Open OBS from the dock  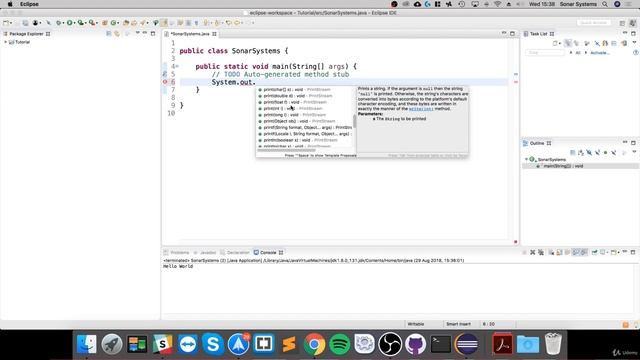pos(390,344)
